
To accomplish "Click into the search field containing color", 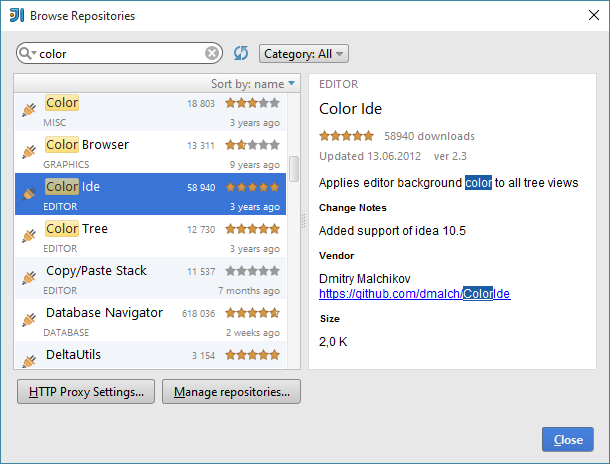I will coord(121,53).
